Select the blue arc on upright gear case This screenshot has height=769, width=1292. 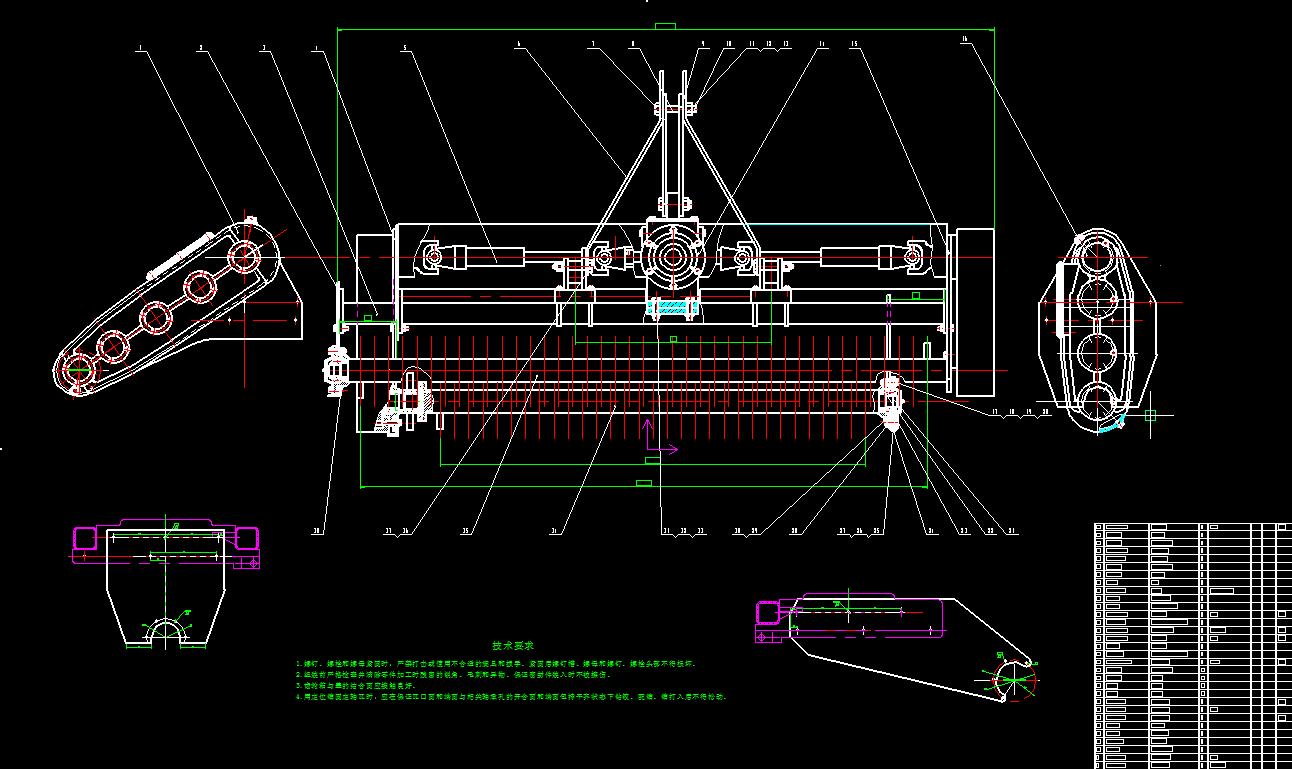coord(1113,425)
